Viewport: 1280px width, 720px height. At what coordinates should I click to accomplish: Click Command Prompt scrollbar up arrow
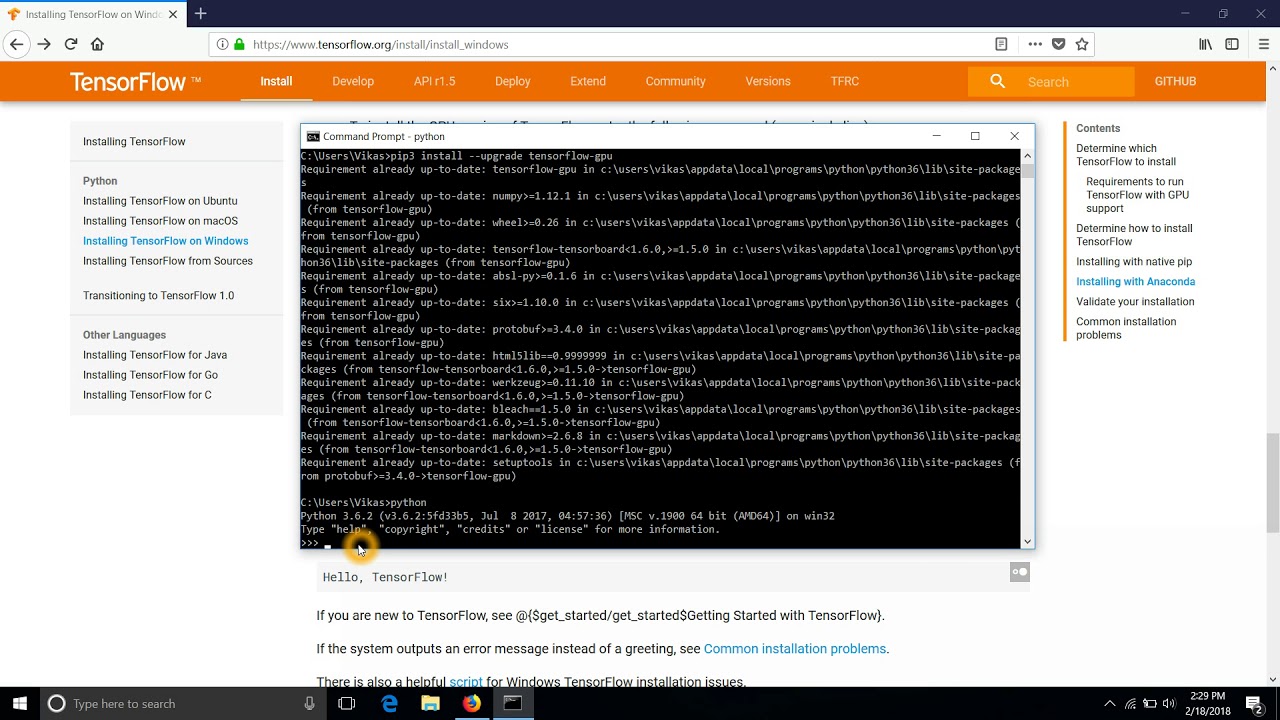(1027, 156)
